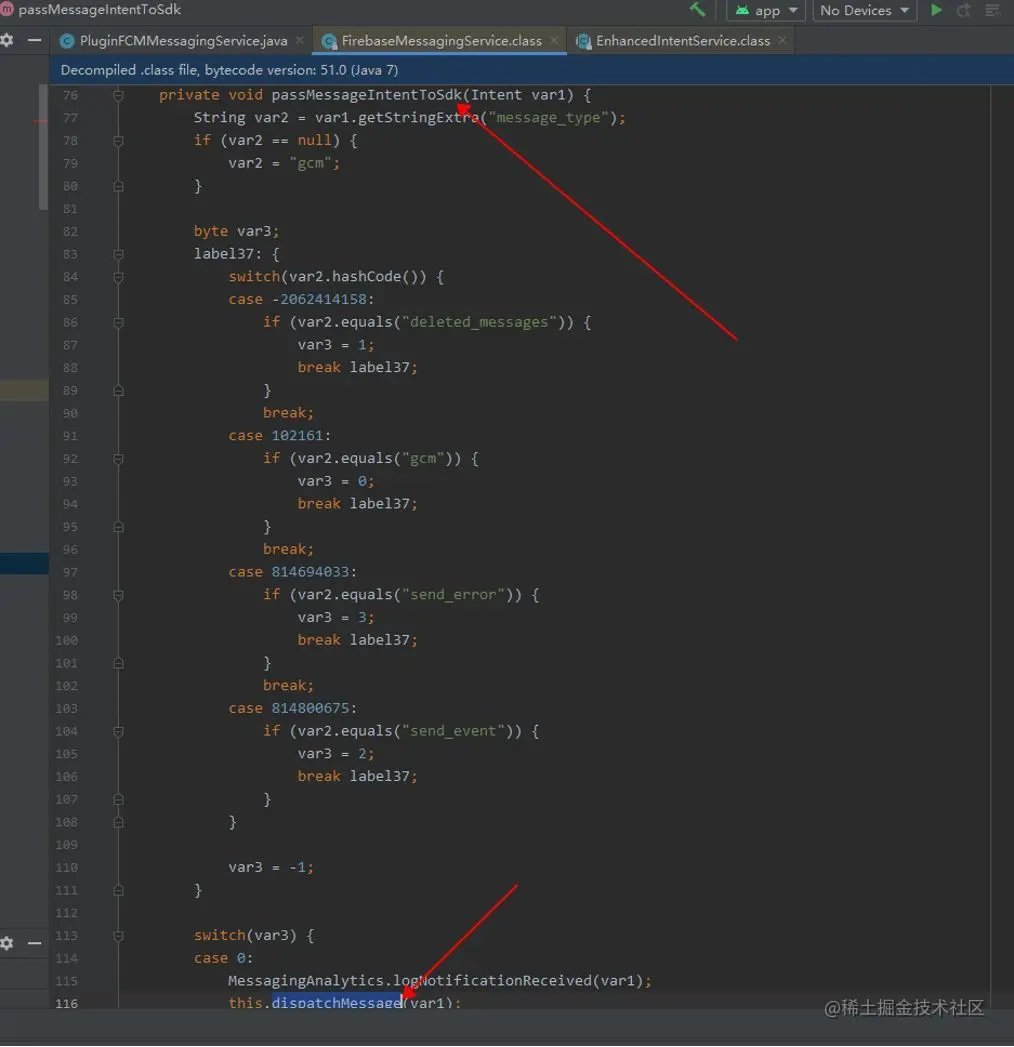Collapse the gcm if block at line 92
The height and width of the screenshot is (1047, 1014).
tap(118, 459)
